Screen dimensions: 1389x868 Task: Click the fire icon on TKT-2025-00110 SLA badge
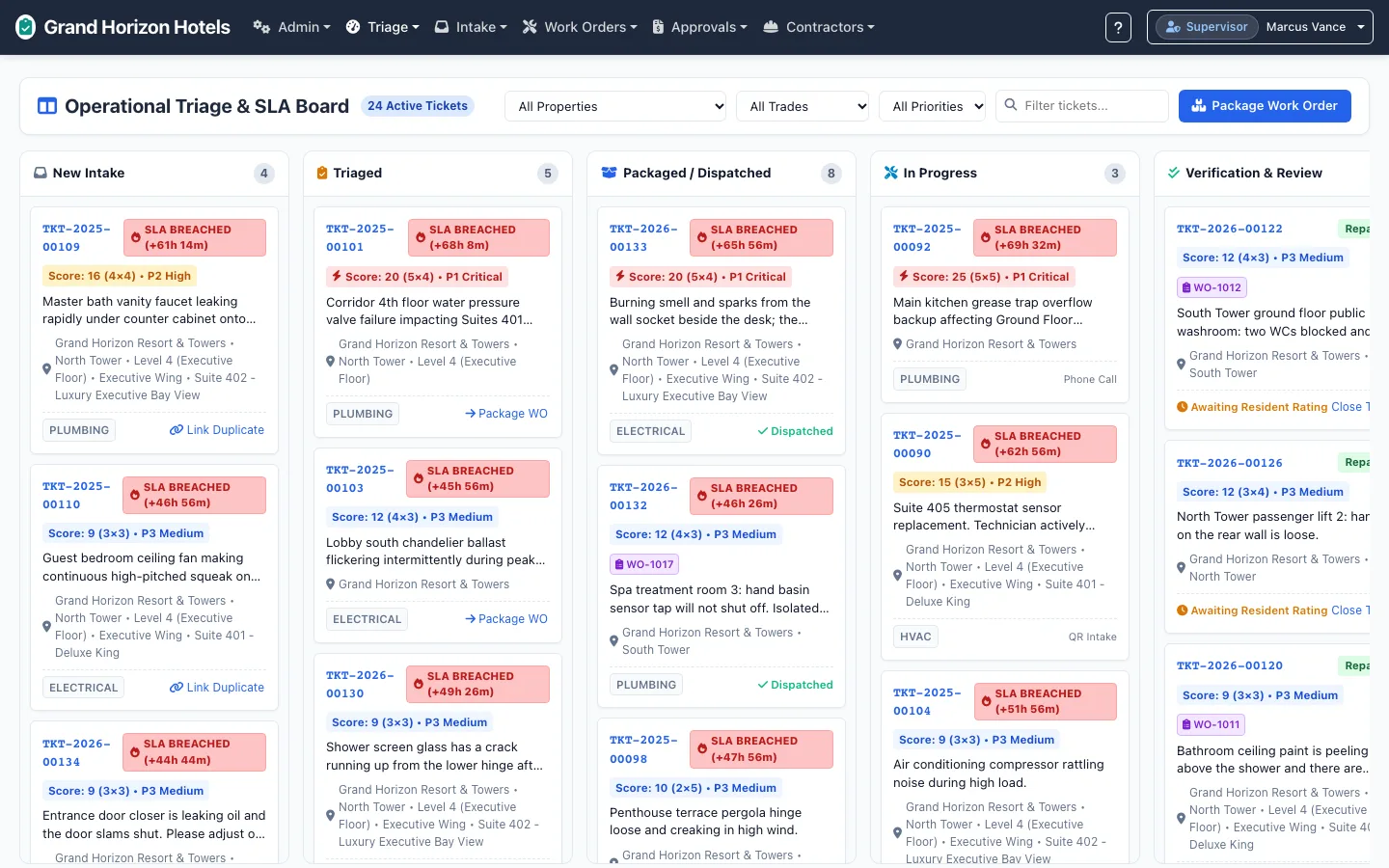(x=135, y=495)
